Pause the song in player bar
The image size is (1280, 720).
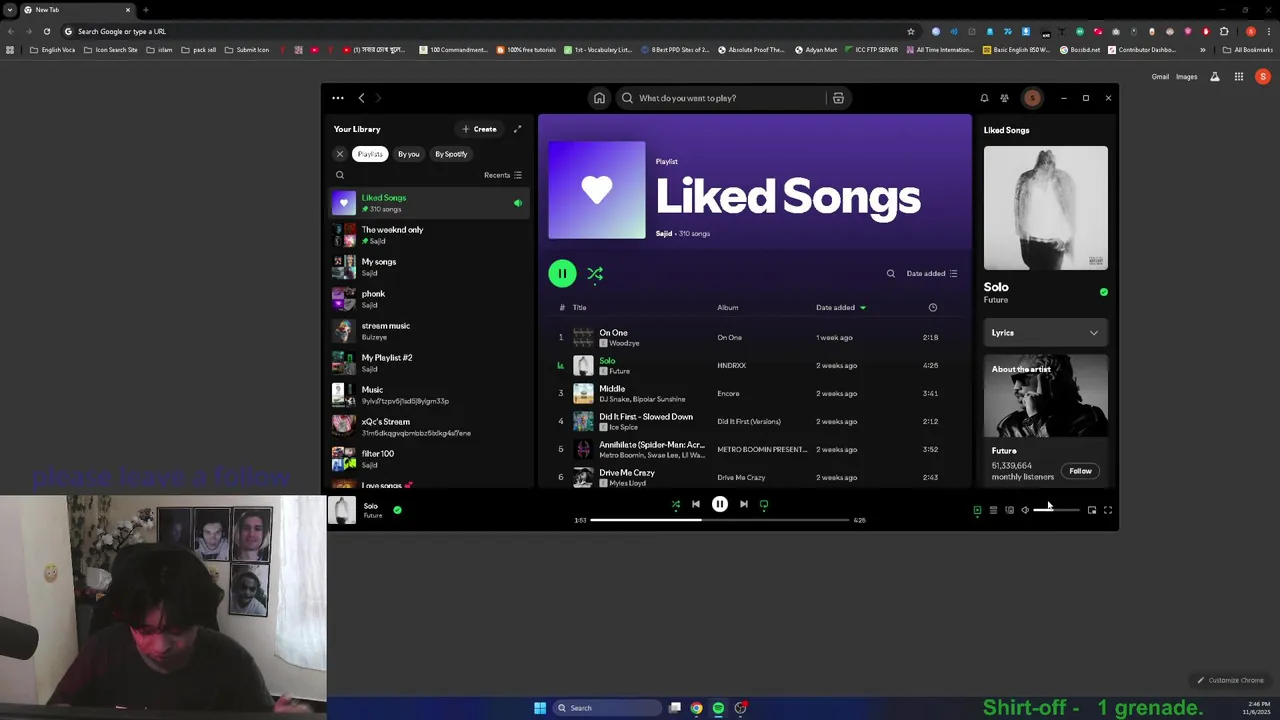click(720, 504)
